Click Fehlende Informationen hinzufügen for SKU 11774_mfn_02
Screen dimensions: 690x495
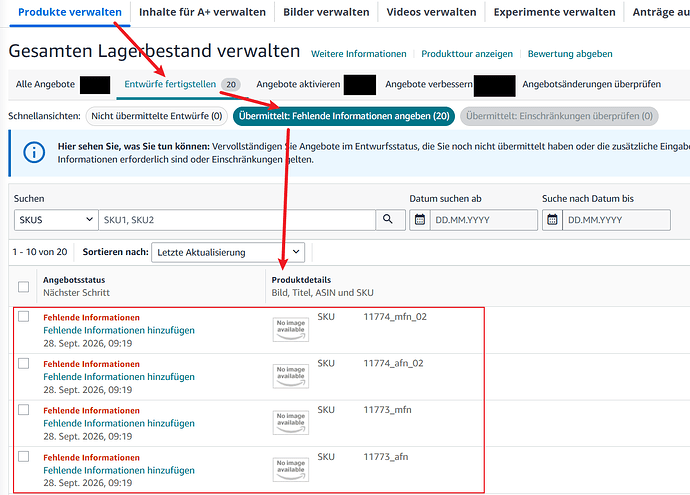[x=119, y=330]
